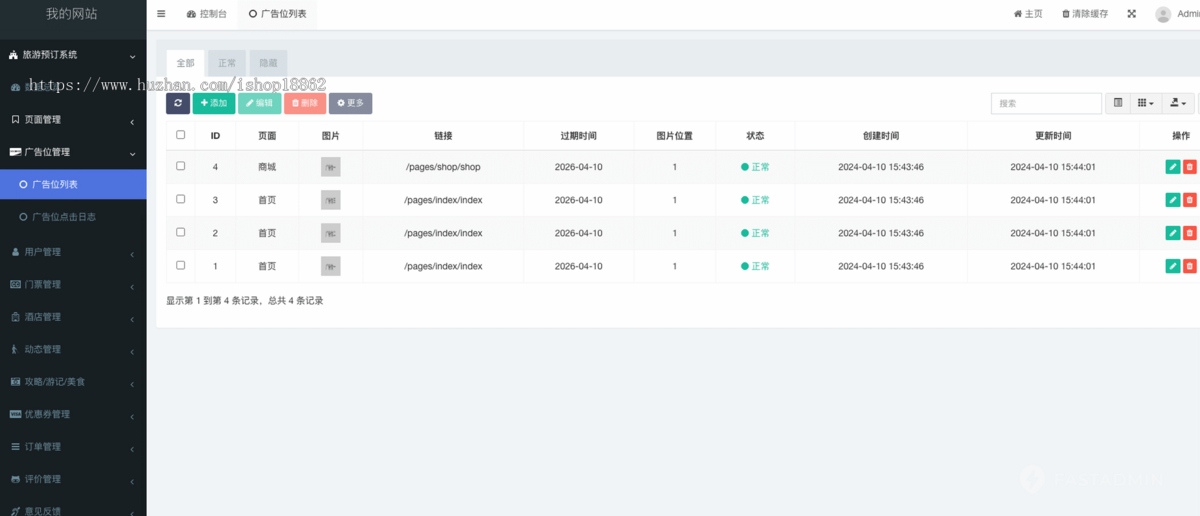Click green edit icon for row ID 1
The image size is (1200, 516).
point(1173,266)
